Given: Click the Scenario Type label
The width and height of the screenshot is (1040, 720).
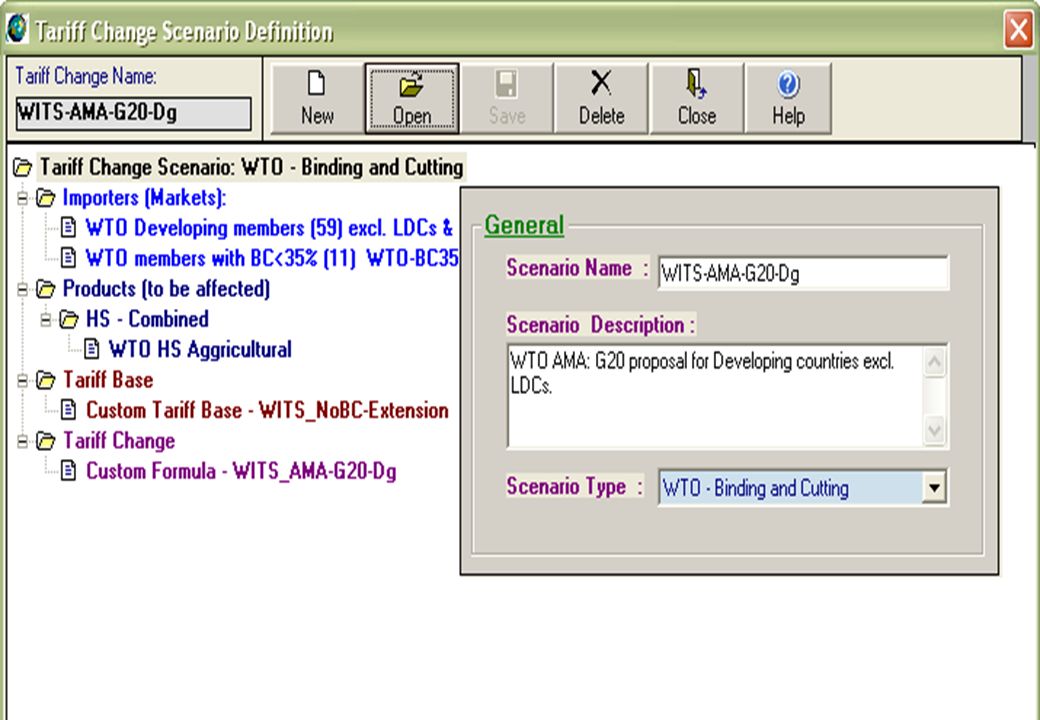Looking at the screenshot, I should (574, 487).
